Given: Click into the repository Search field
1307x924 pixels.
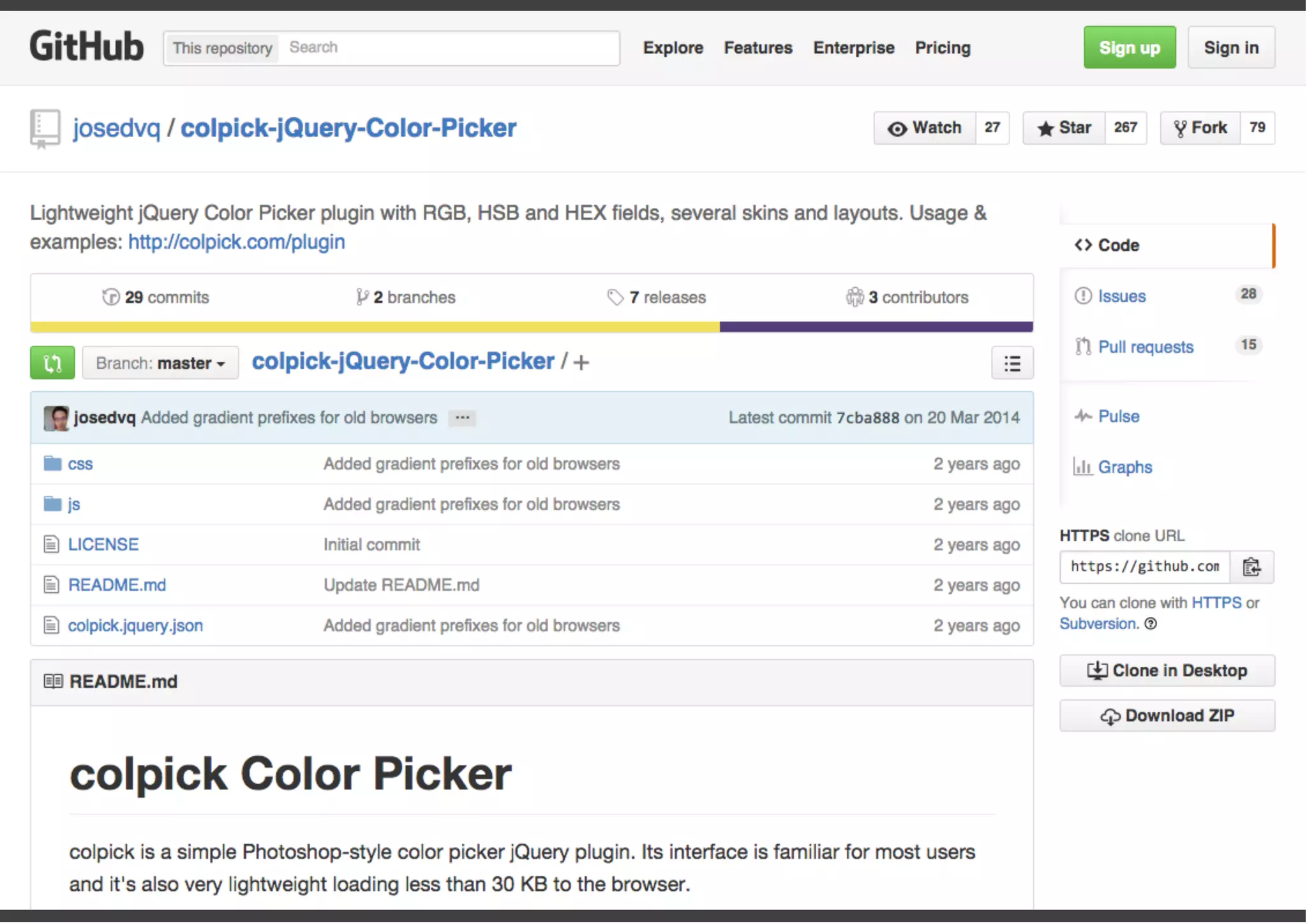Looking at the screenshot, I should (449, 48).
